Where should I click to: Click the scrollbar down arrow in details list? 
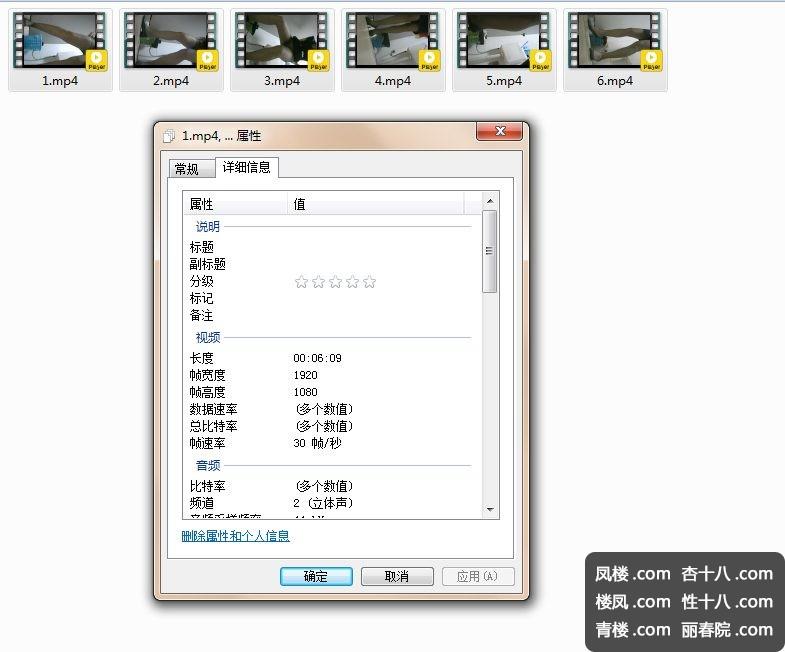[490, 510]
